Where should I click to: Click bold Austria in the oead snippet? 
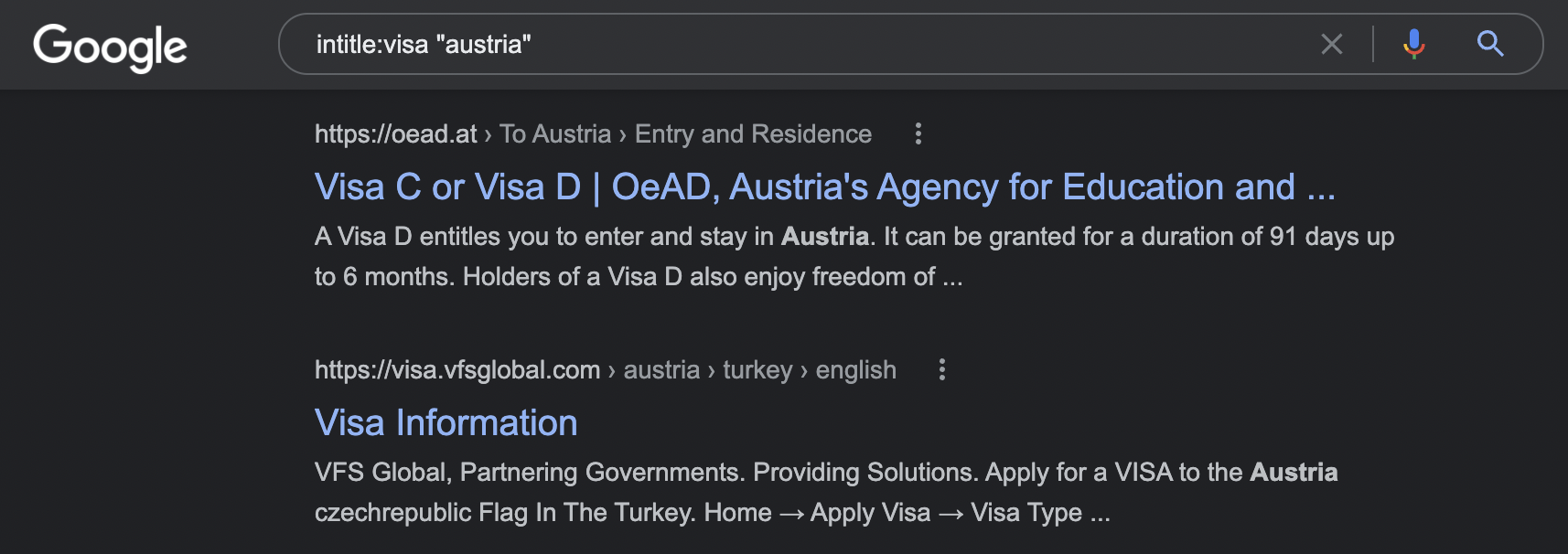824,237
